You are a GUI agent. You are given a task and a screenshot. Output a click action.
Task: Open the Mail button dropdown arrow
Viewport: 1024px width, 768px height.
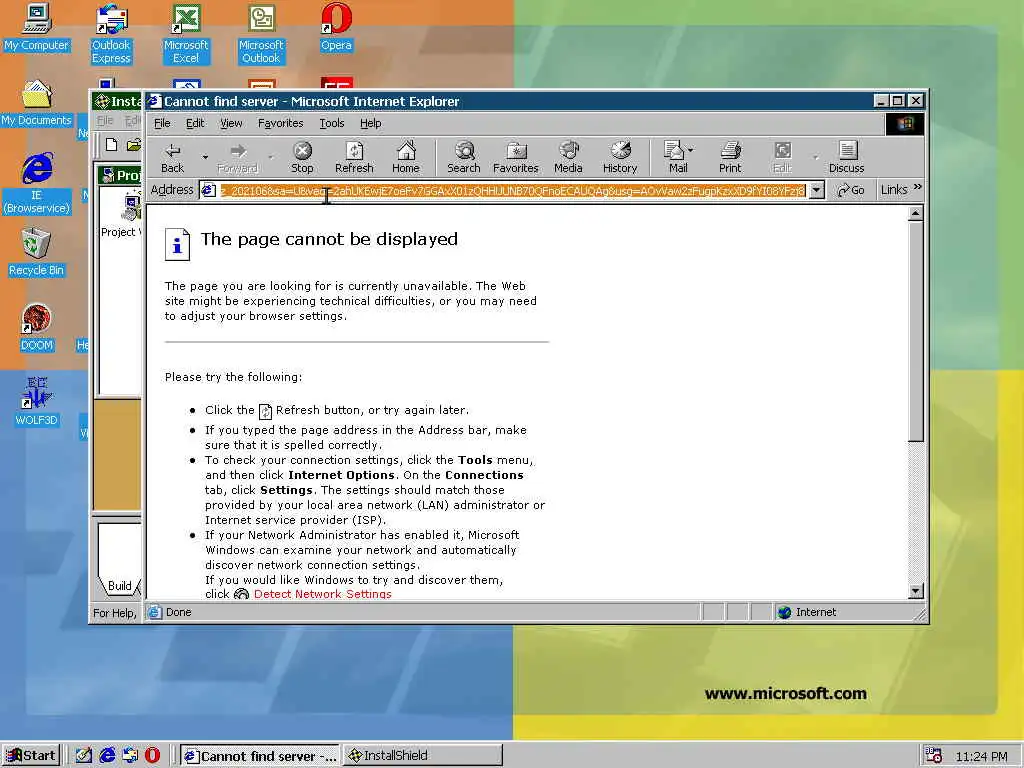point(691,150)
